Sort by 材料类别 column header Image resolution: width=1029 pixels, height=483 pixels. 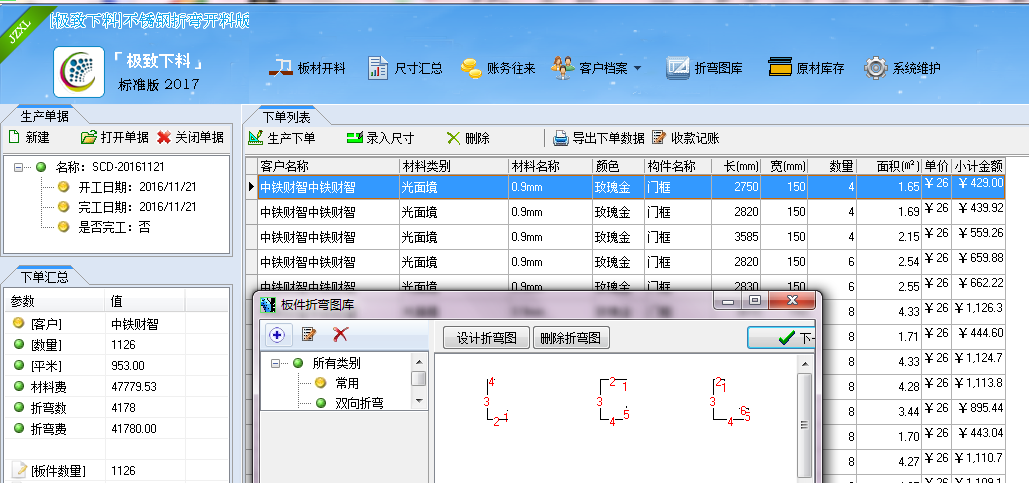[453, 166]
